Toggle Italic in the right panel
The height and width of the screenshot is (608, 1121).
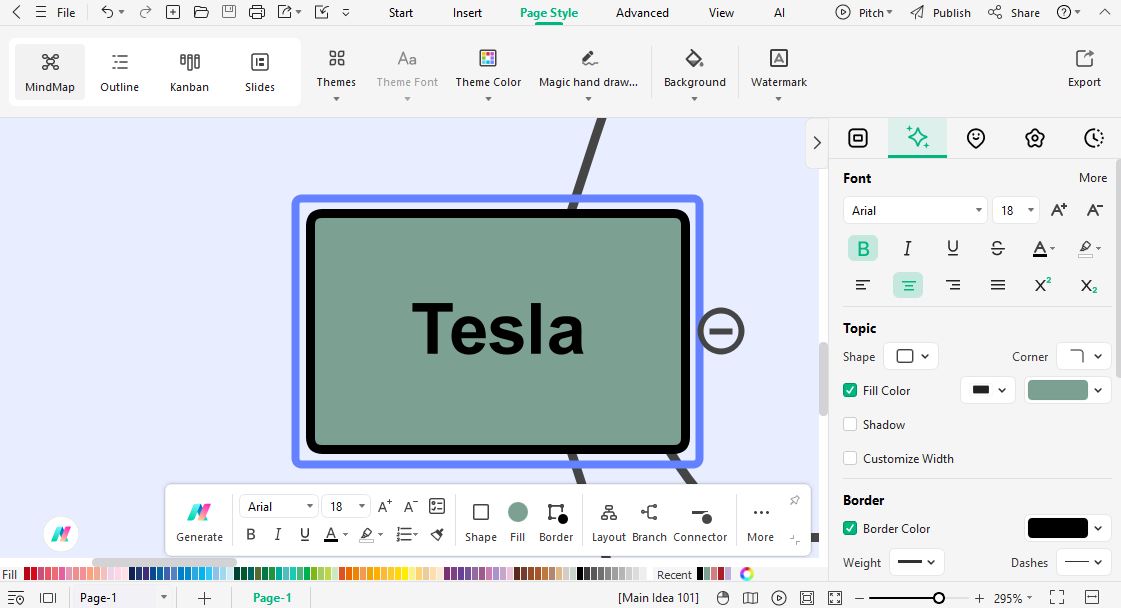click(x=907, y=248)
